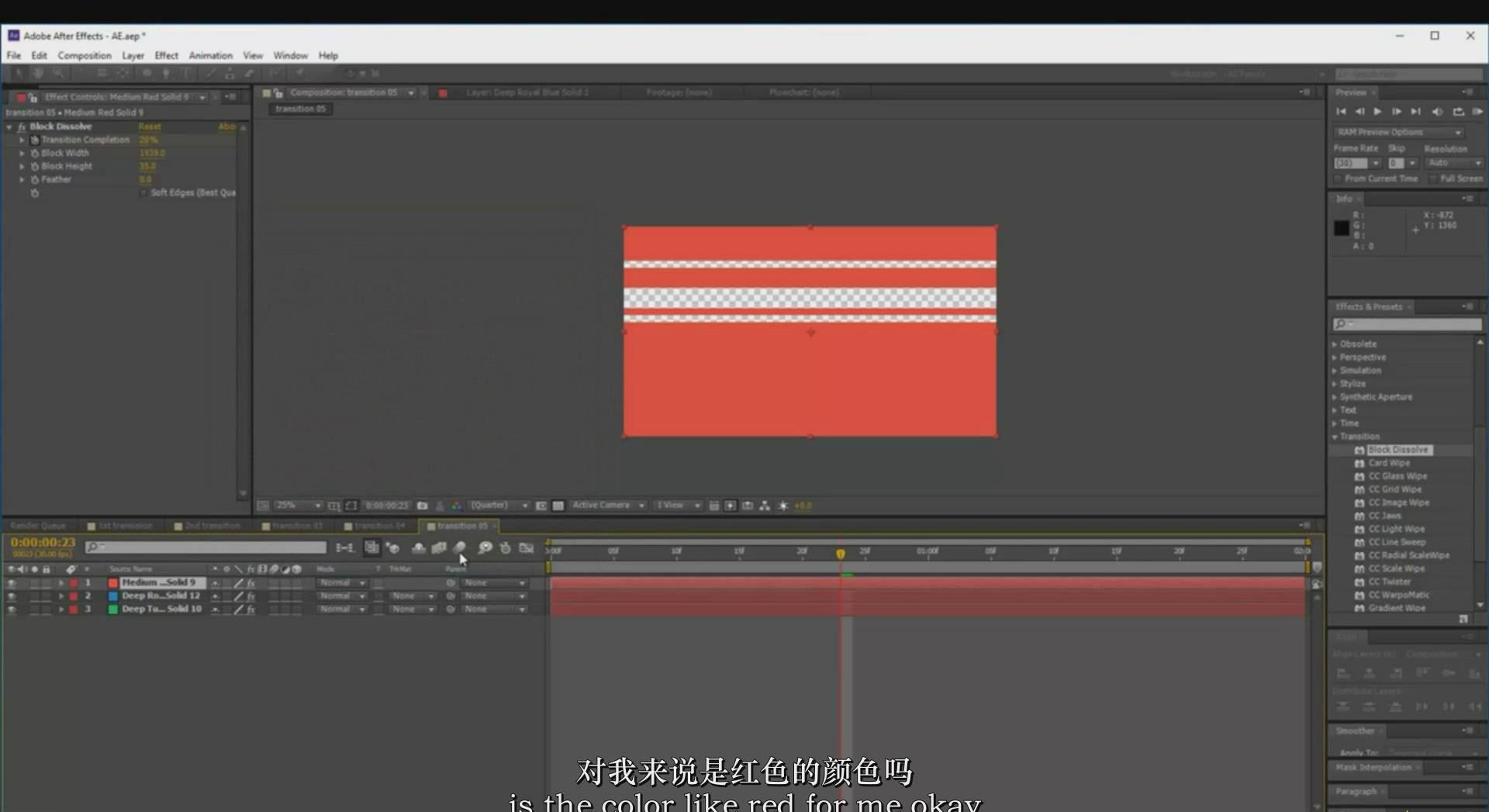Enable the Full Screen checkbox
This screenshot has width=1489, height=812.
[1433, 178]
